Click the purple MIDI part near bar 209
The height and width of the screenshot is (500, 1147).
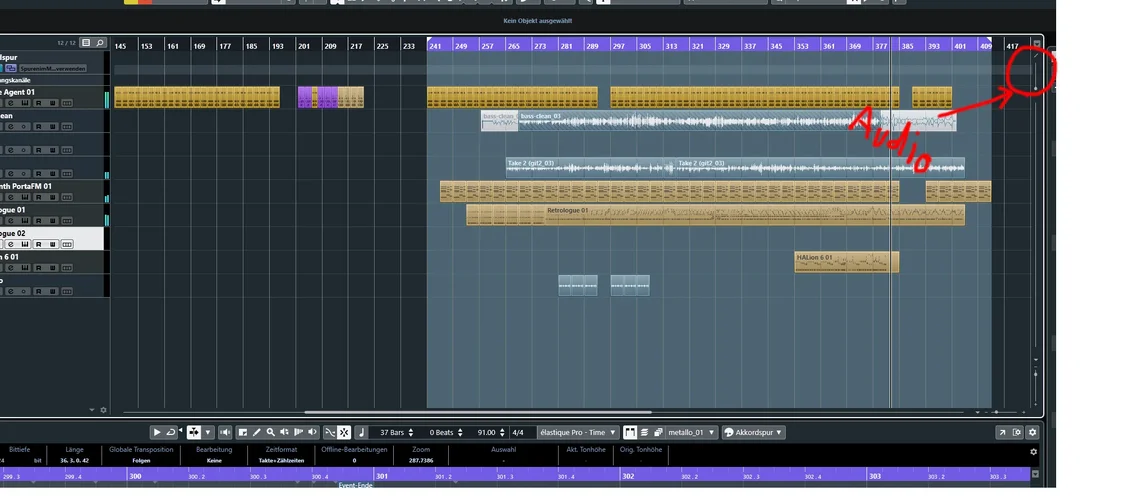[x=327, y=97]
